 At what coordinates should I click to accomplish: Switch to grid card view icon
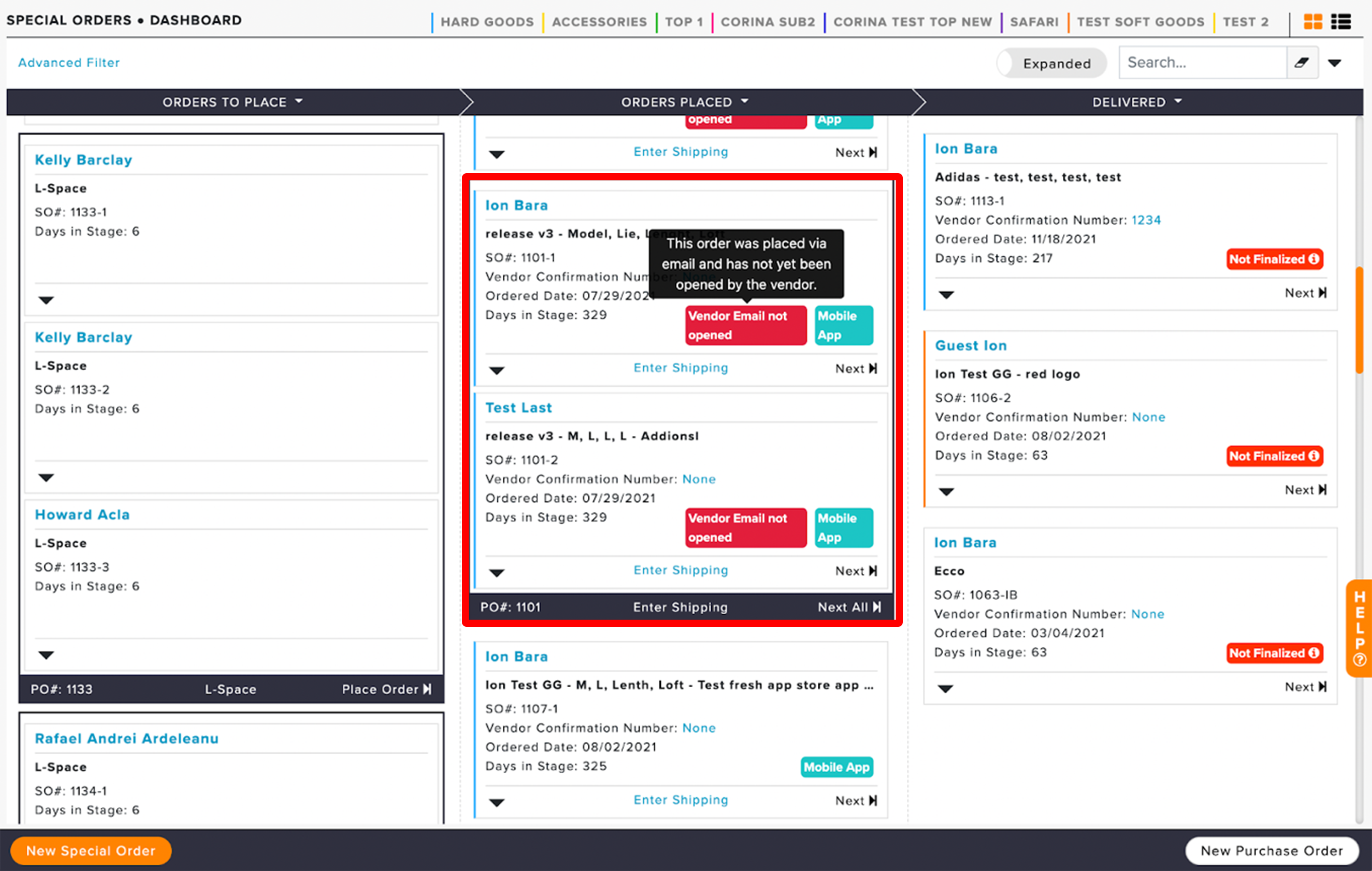tap(1313, 22)
